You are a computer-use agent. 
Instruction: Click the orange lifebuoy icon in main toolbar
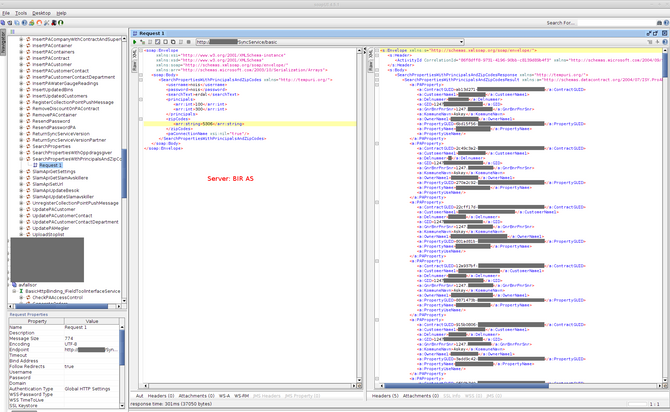coord(39,23)
